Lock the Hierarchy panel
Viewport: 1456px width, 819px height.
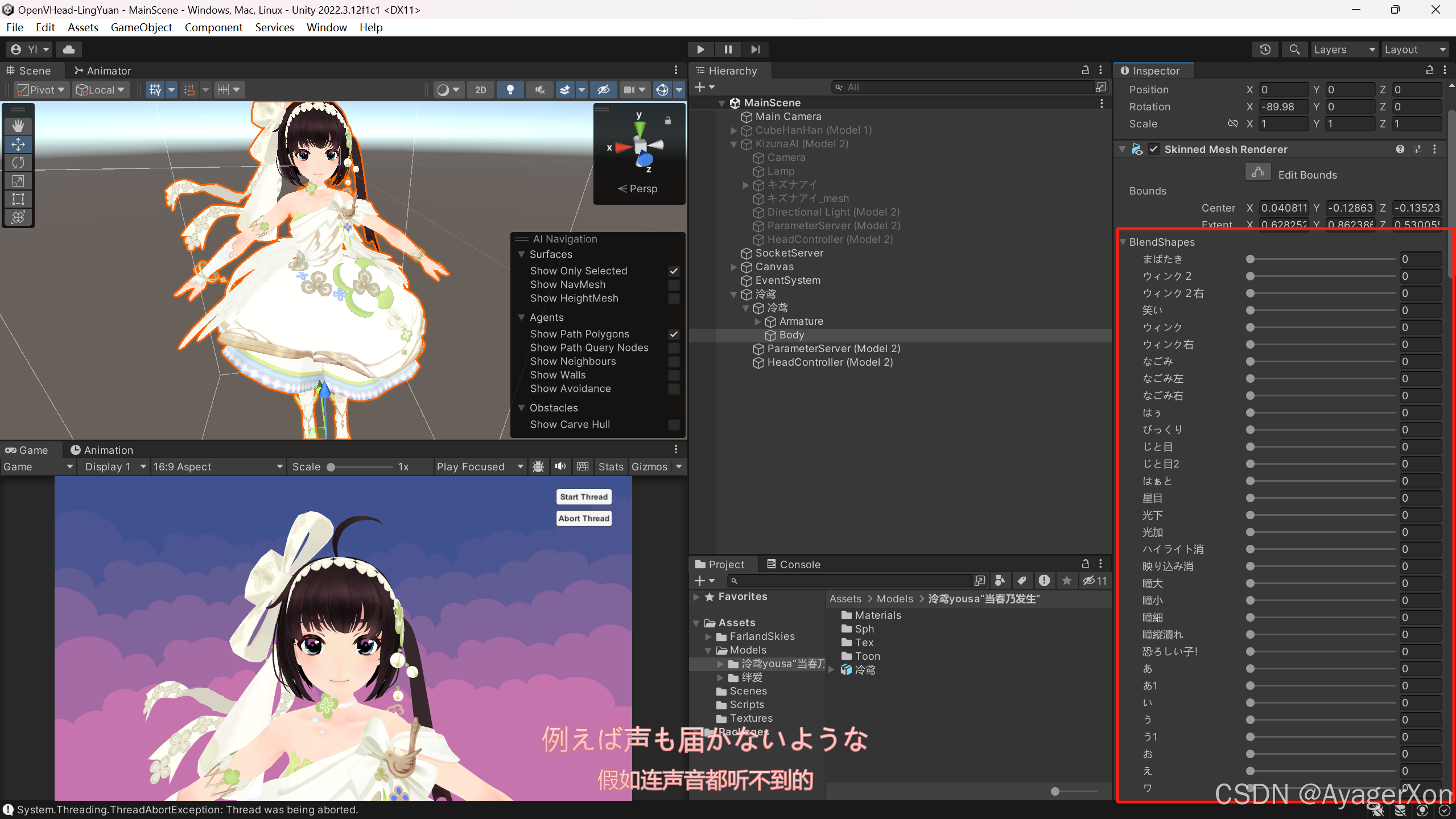coord(1086,70)
